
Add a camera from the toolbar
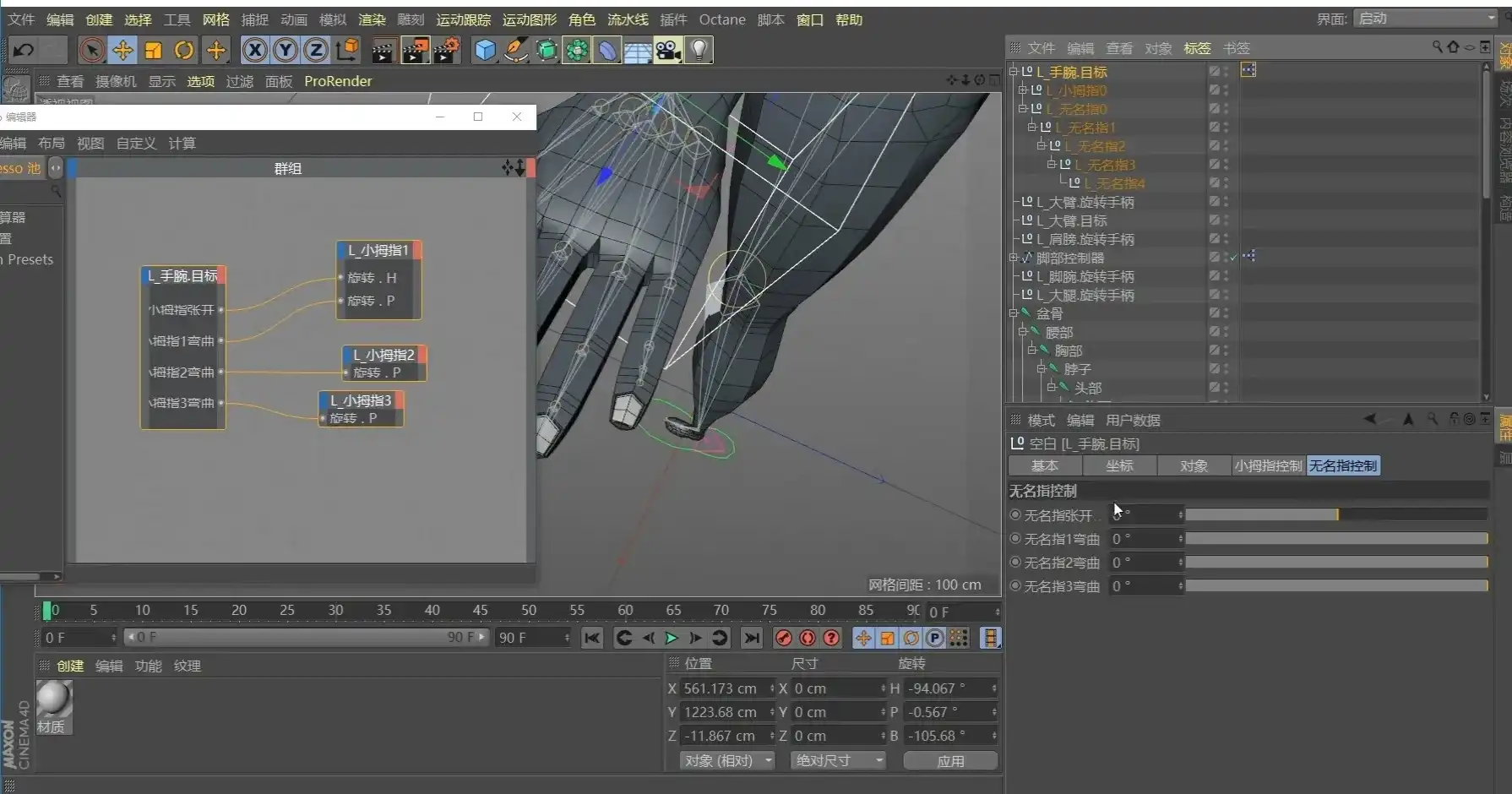coord(667,50)
